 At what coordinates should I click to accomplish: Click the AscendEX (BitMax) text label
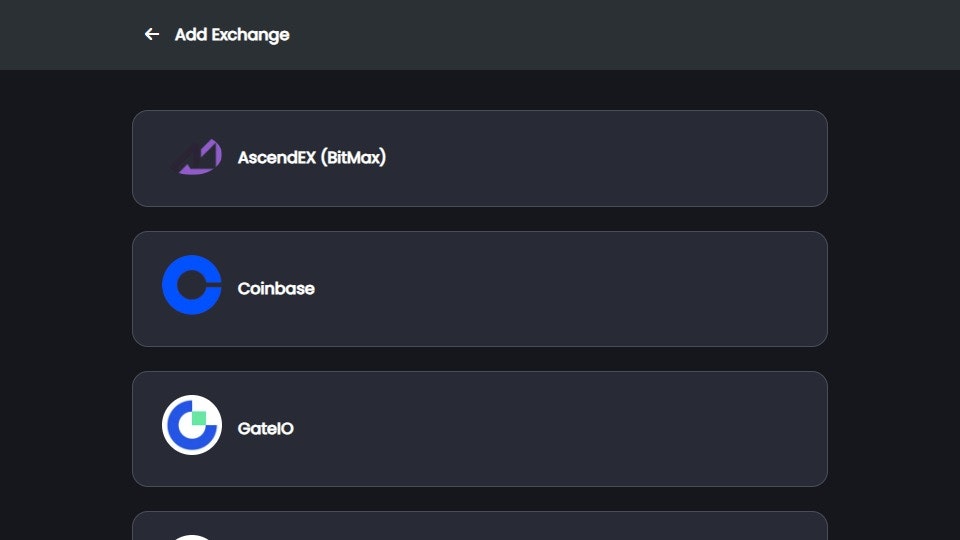tap(312, 157)
